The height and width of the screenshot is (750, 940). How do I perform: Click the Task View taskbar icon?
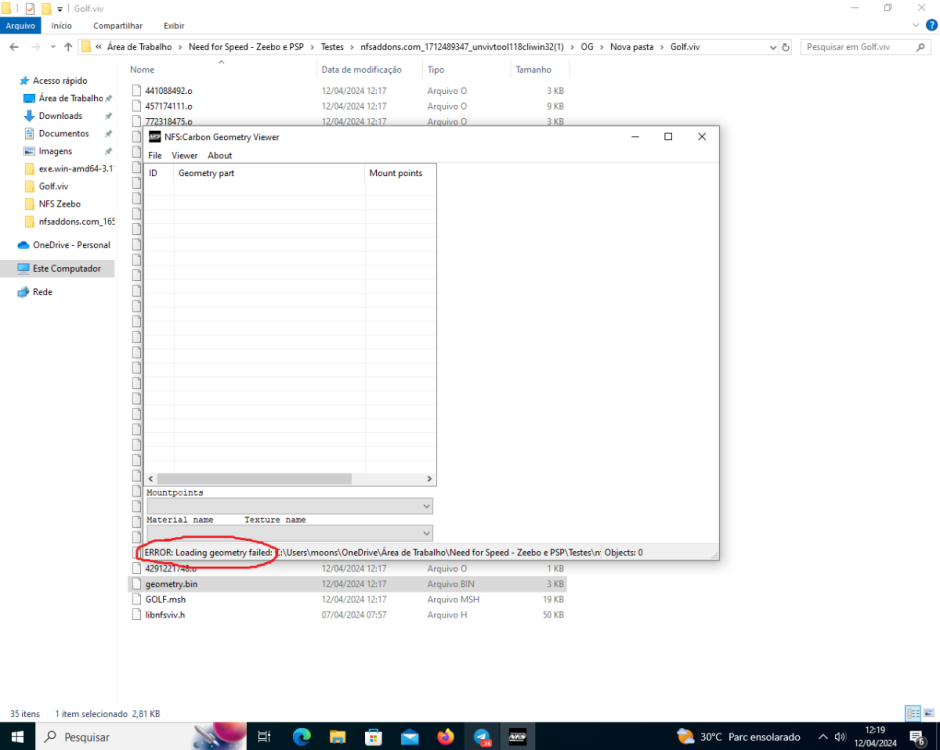[264, 737]
